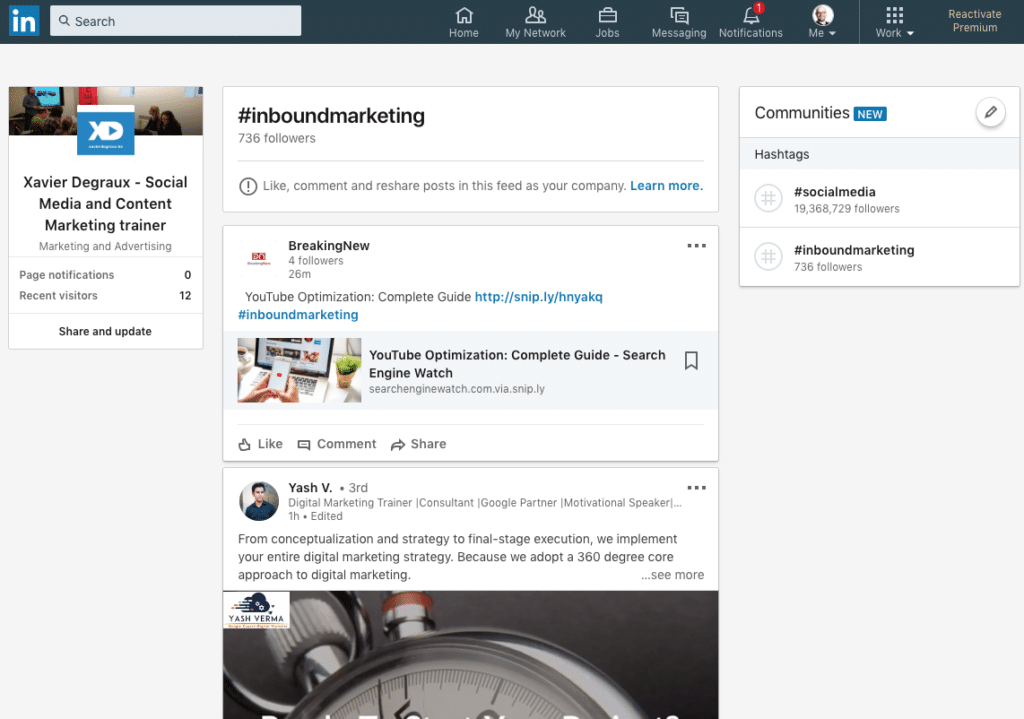
Task: Click the 4 followers text under BreakingNew
Action: pos(316,261)
